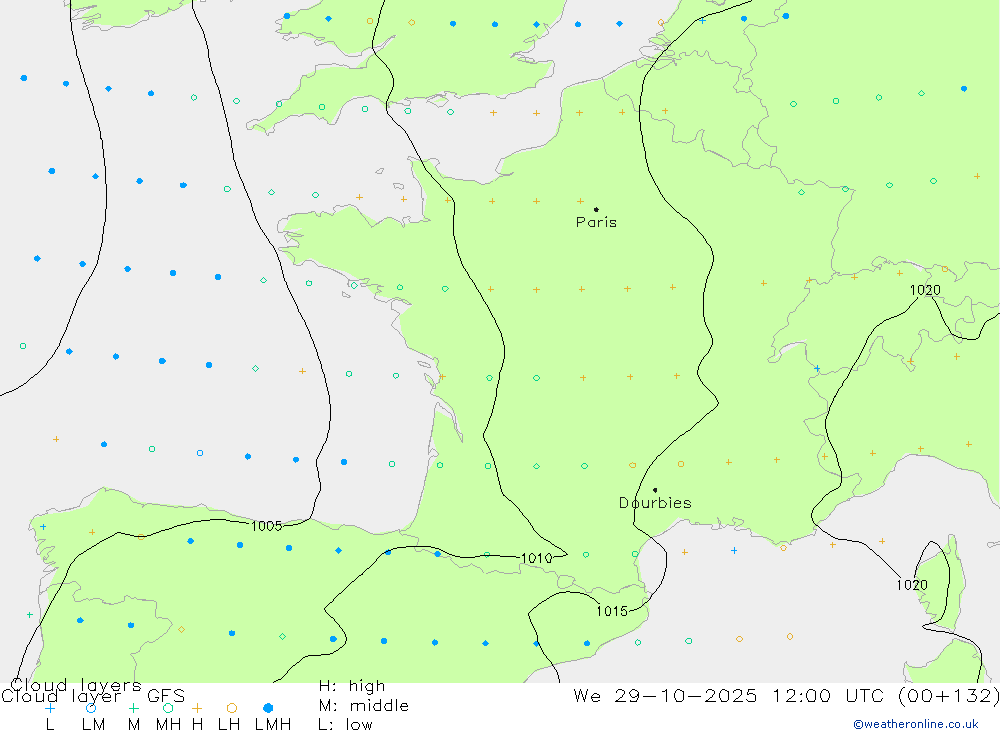
Task: Click the 1010 isobar label
Action: coord(536,559)
